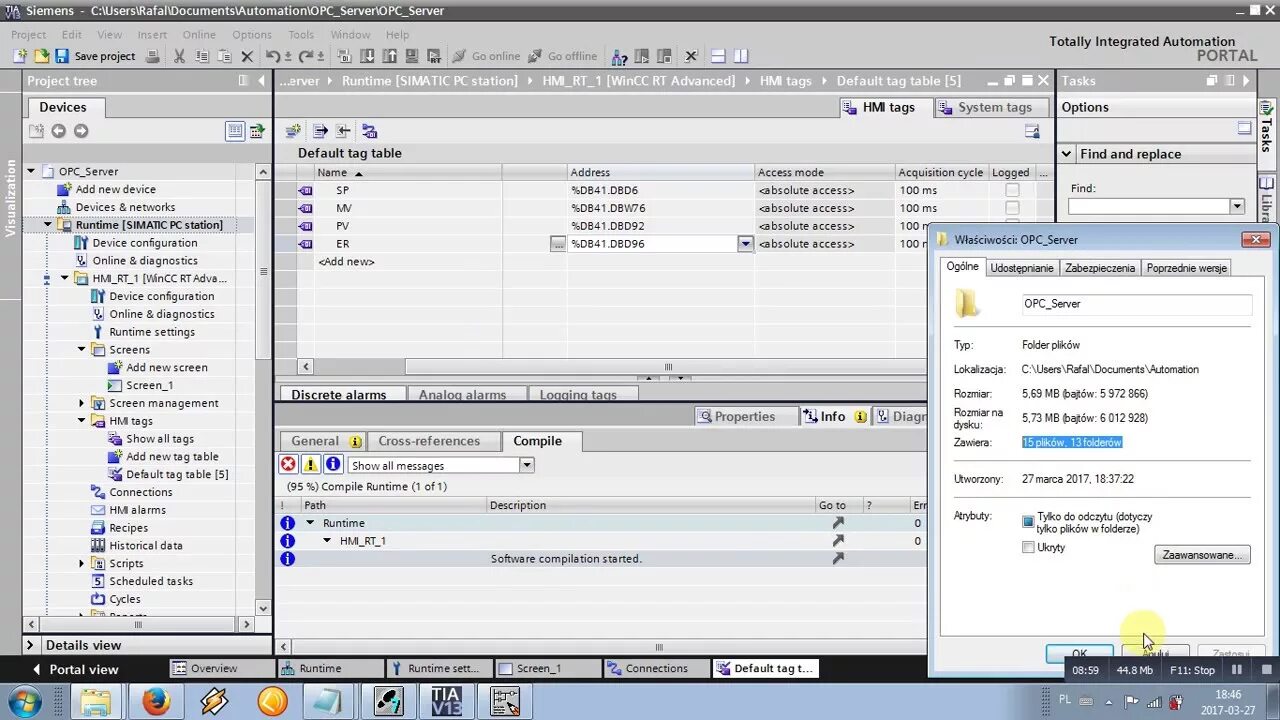Collapse the Screens folder in tree
1280x720 pixels.
point(82,350)
